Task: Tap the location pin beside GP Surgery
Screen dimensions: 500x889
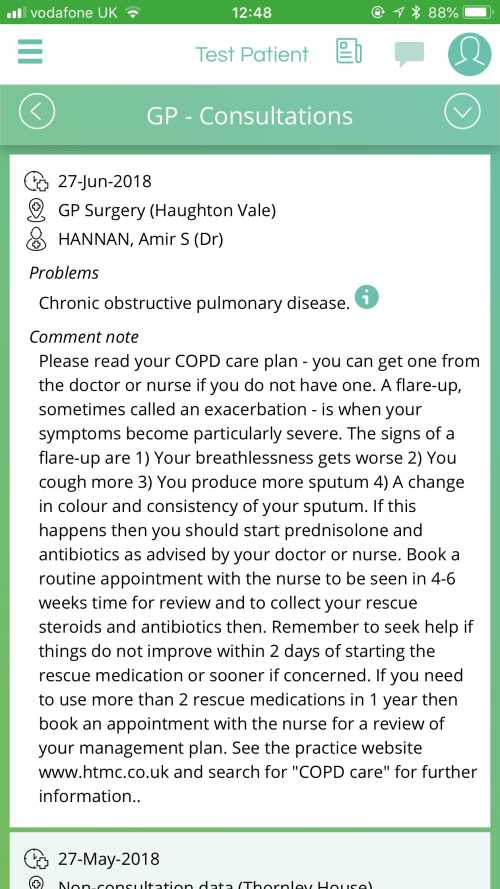Action: (36, 211)
